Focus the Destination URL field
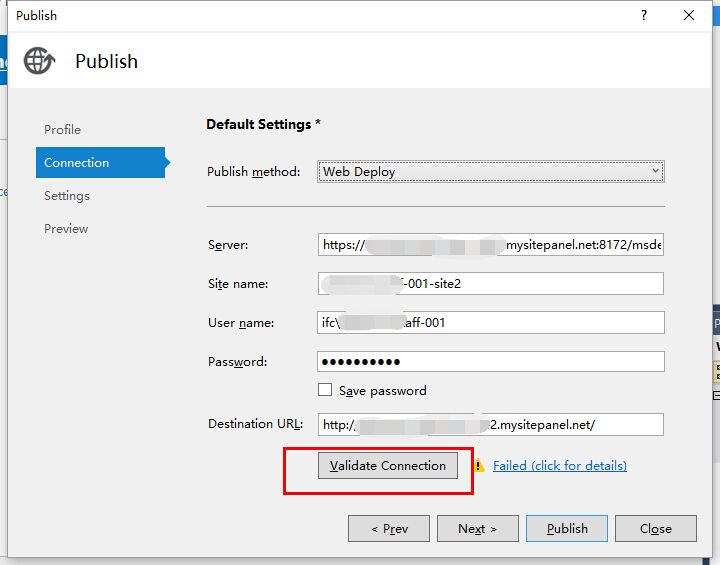Viewport: 720px width, 565px height. coord(490,424)
